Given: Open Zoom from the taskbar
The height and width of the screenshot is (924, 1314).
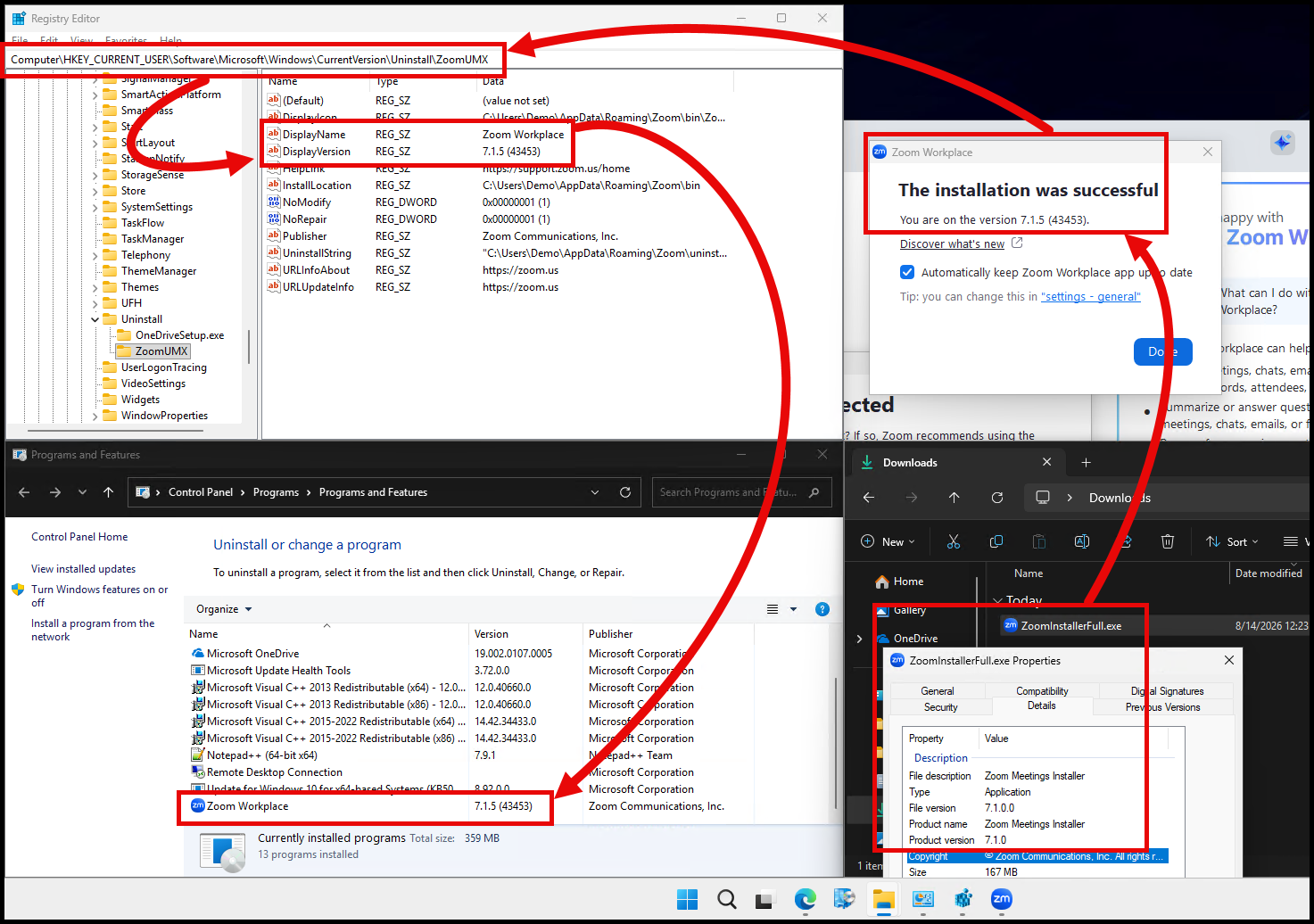Looking at the screenshot, I should [x=1002, y=899].
